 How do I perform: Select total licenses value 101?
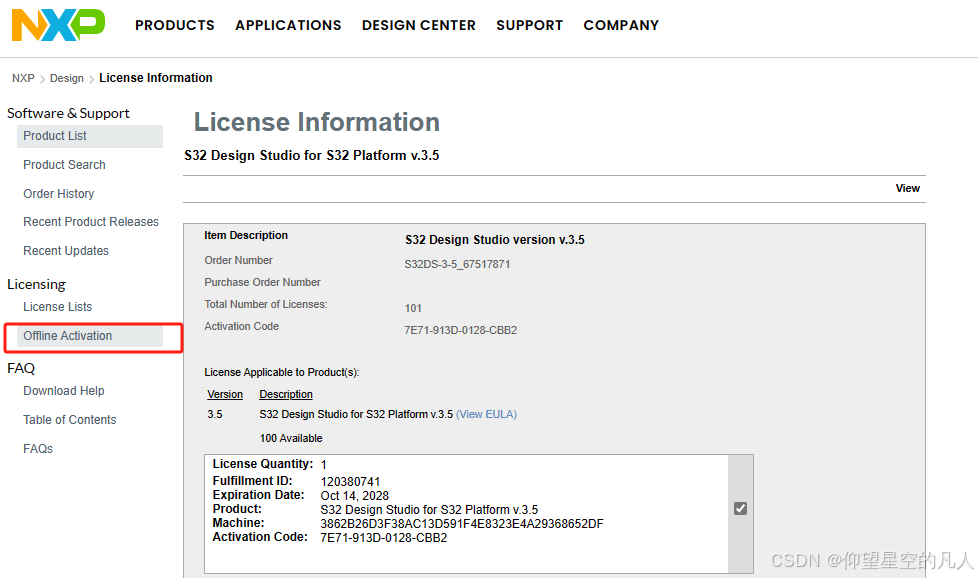(413, 308)
